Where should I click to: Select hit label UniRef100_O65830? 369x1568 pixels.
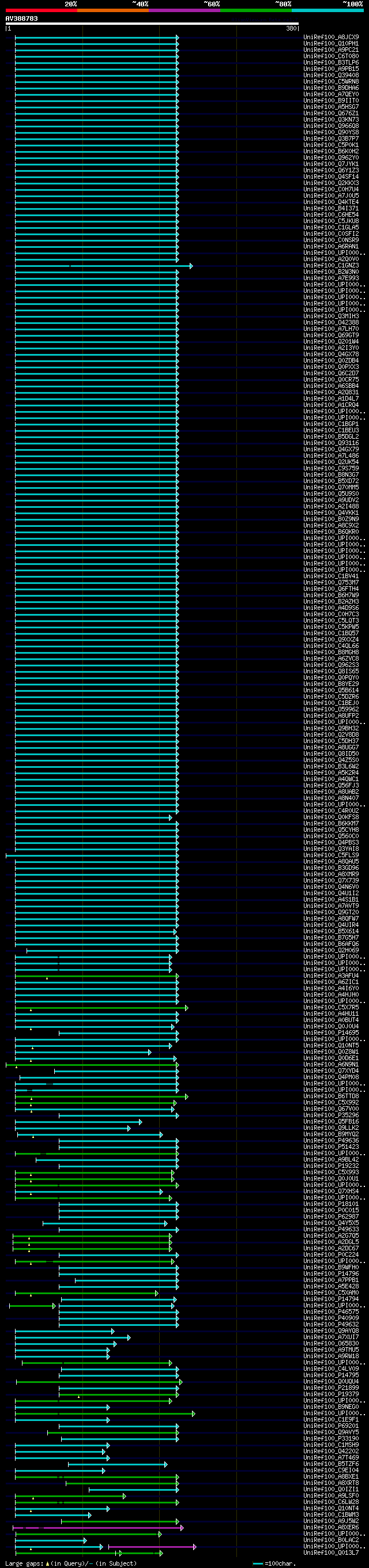coord(332,1343)
